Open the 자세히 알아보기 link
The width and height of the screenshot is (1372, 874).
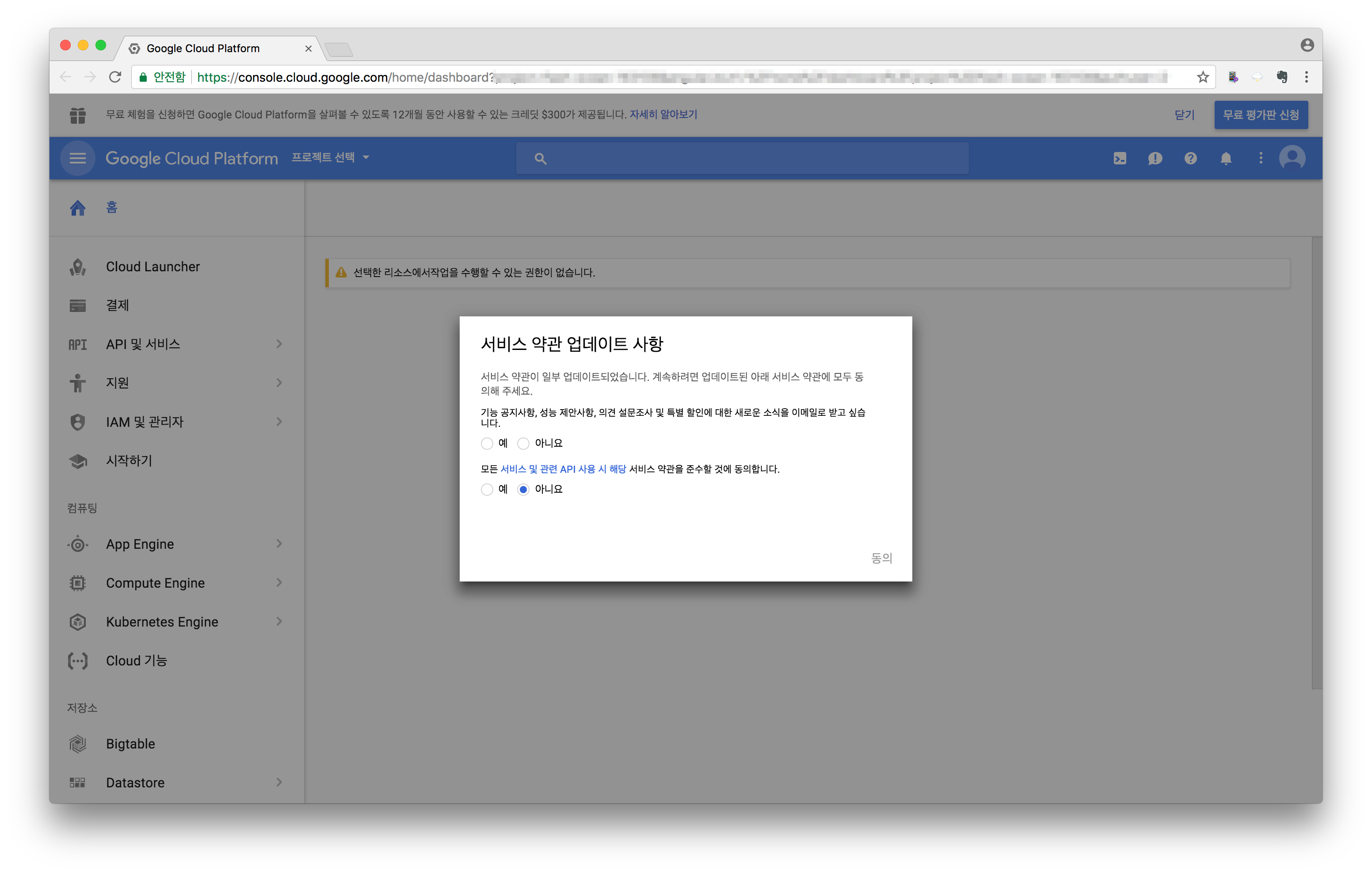pyautogui.click(x=663, y=114)
